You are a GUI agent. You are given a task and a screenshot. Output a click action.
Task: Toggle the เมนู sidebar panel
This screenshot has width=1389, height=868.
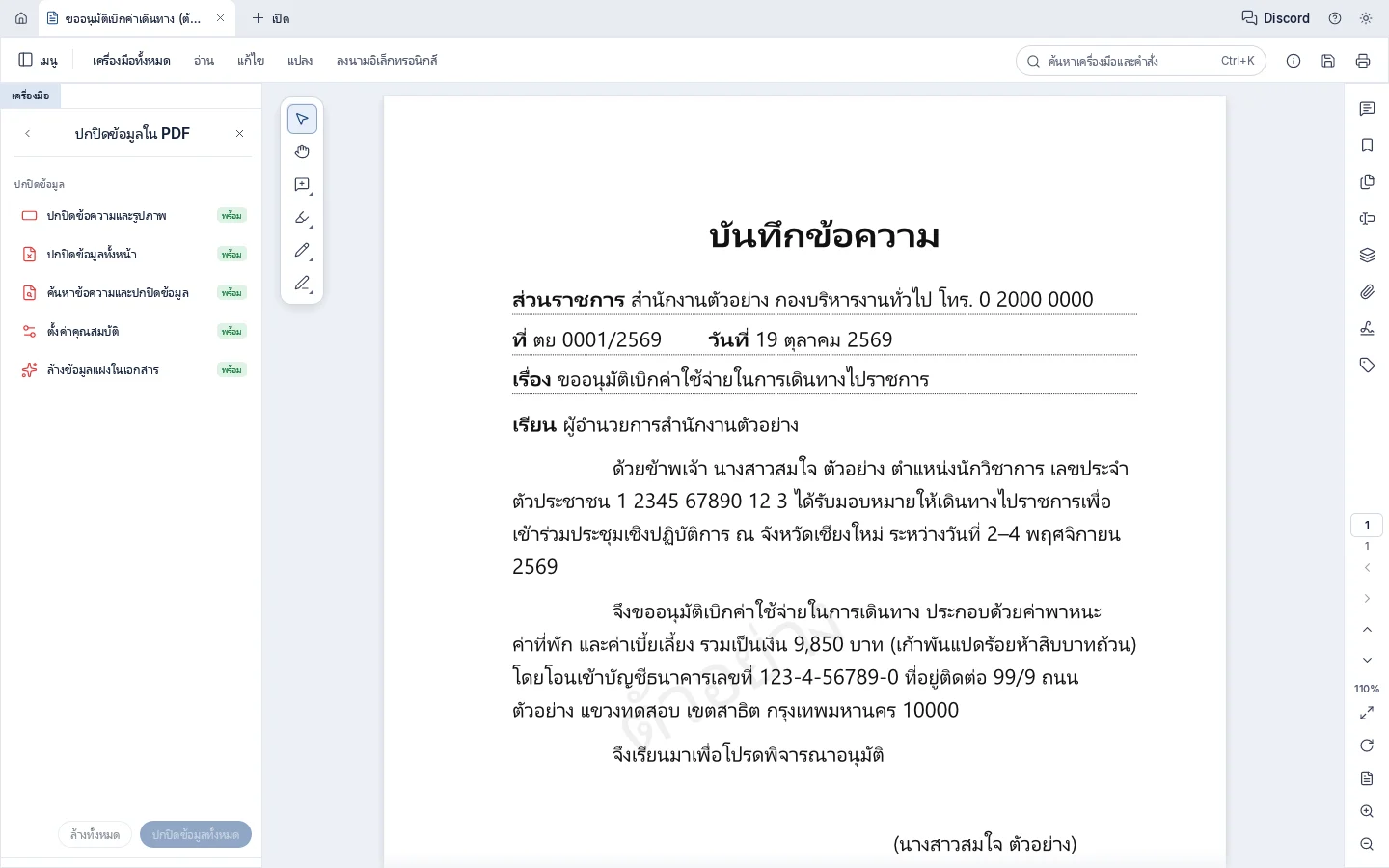pos(39,61)
